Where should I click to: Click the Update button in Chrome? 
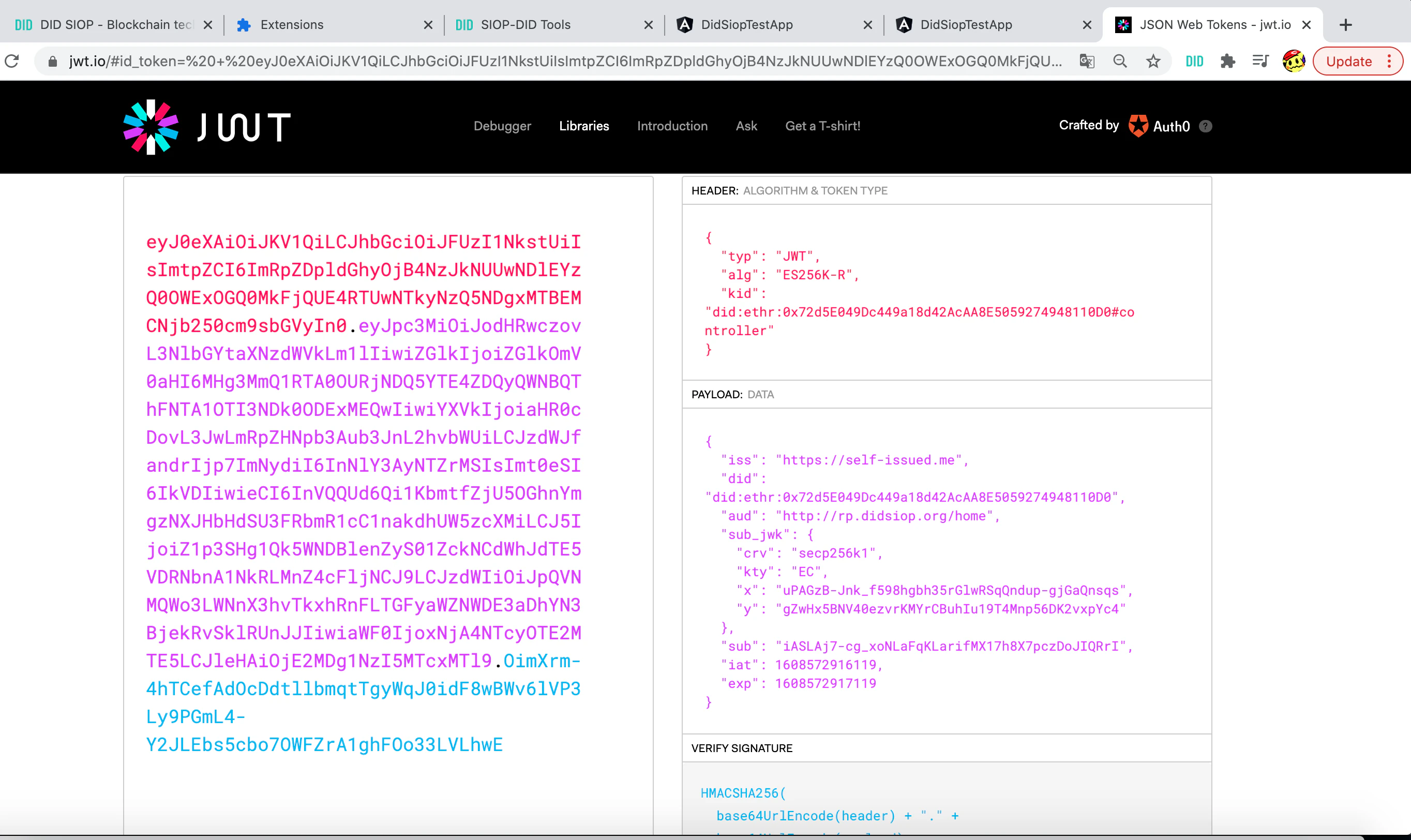[x=1349, y=61]
